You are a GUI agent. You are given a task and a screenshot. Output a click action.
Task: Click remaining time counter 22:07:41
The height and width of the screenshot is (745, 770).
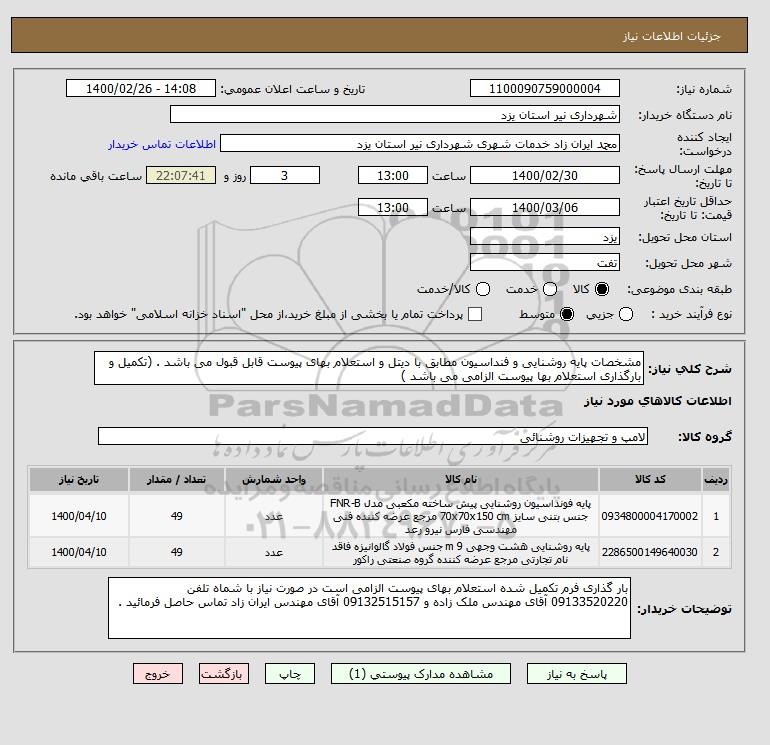[181, 175]
